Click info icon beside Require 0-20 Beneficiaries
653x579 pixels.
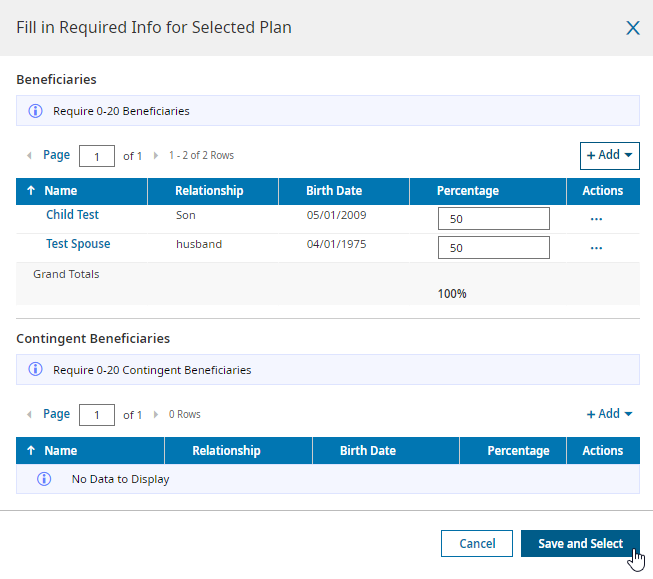click(x=35, y=111)
